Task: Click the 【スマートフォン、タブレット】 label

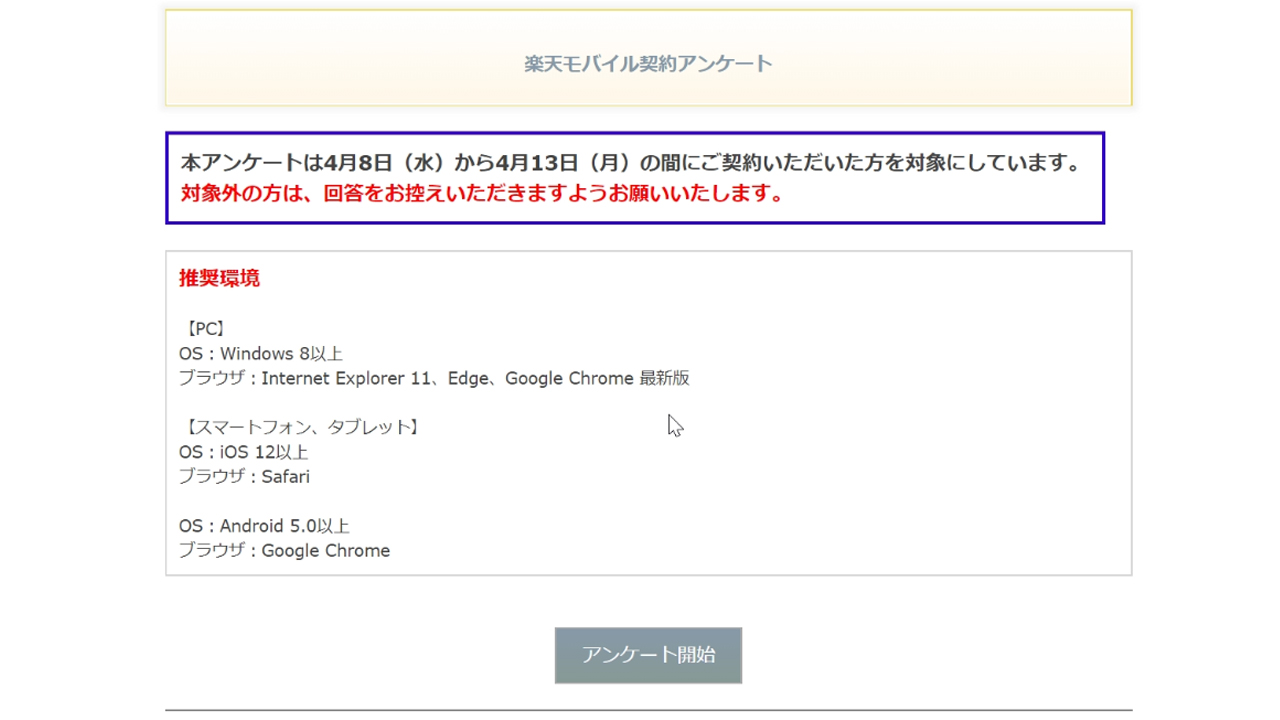Action: click(301, 427)
